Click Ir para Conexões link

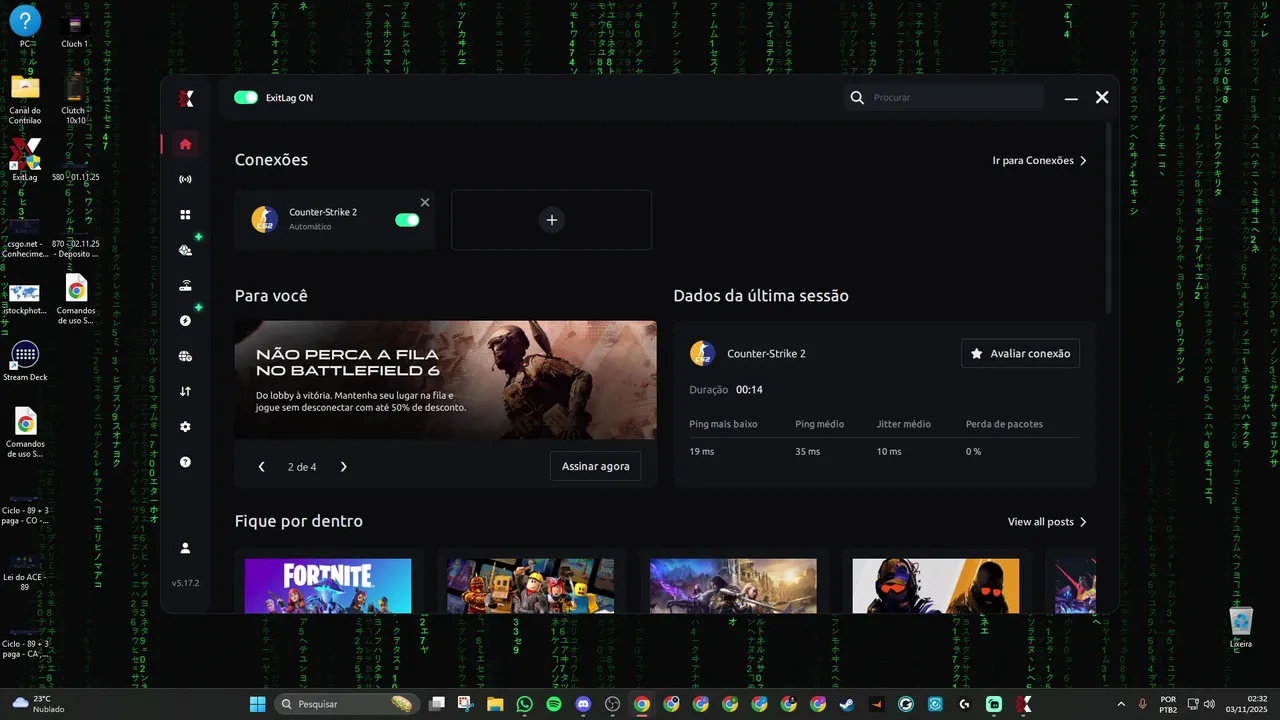(x=1040, y=161)
